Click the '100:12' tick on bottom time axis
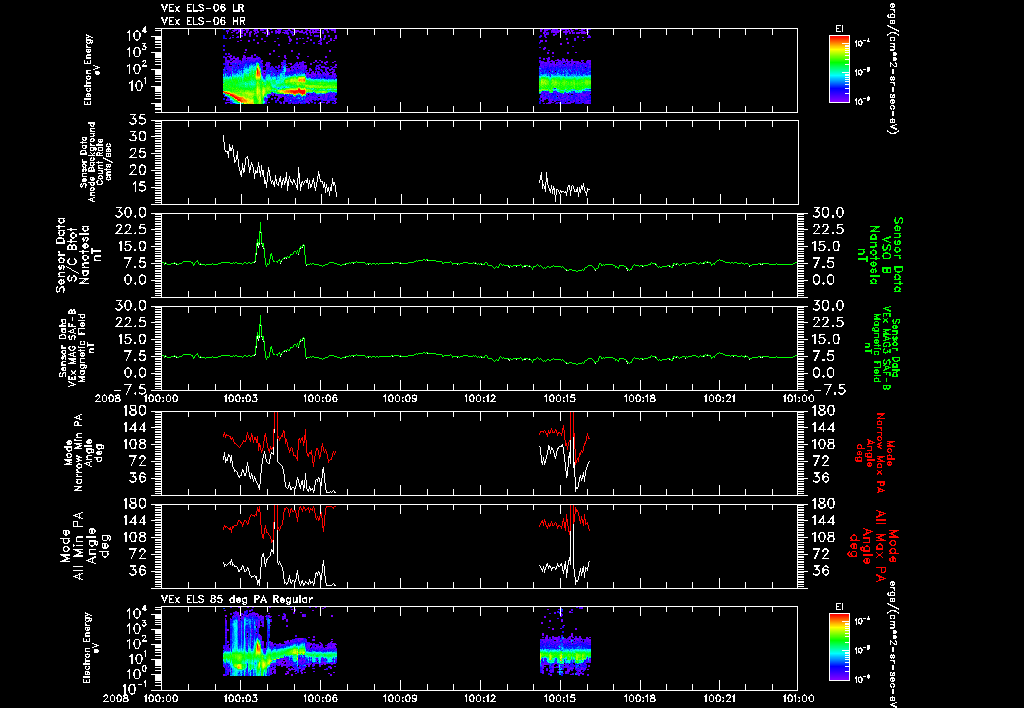The image size is (1024, 708). (x=481, y=698)
